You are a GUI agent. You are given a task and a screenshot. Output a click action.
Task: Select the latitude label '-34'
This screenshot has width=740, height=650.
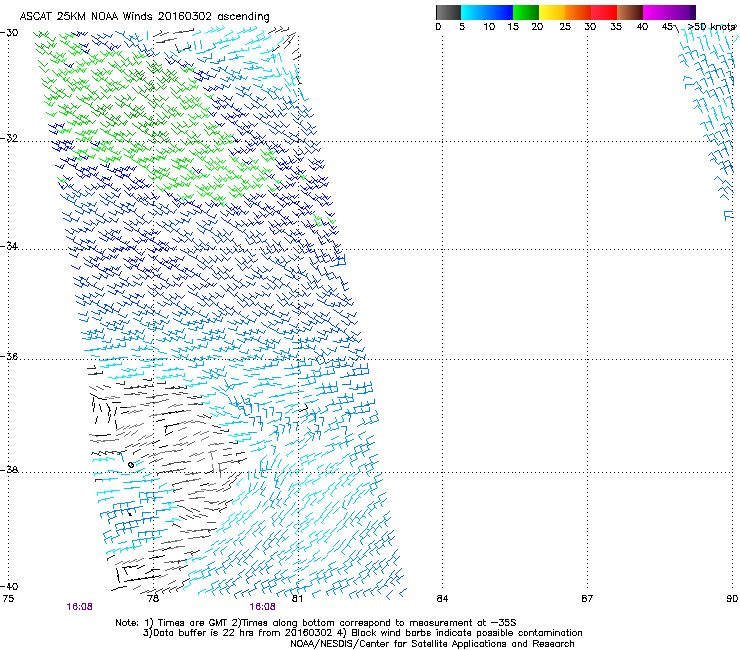coord(9,246)
